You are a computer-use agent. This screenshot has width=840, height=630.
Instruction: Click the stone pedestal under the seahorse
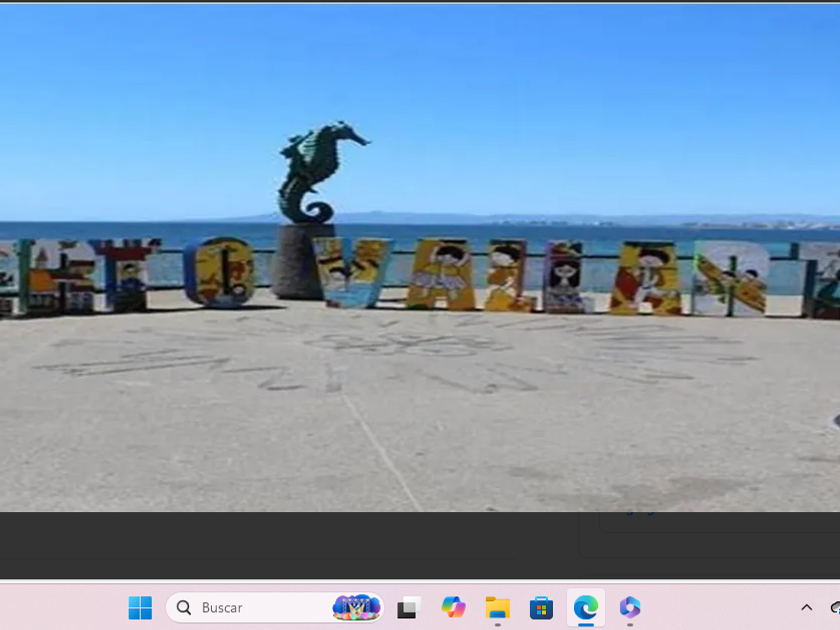pyautogui.click(x=300, y=260)
